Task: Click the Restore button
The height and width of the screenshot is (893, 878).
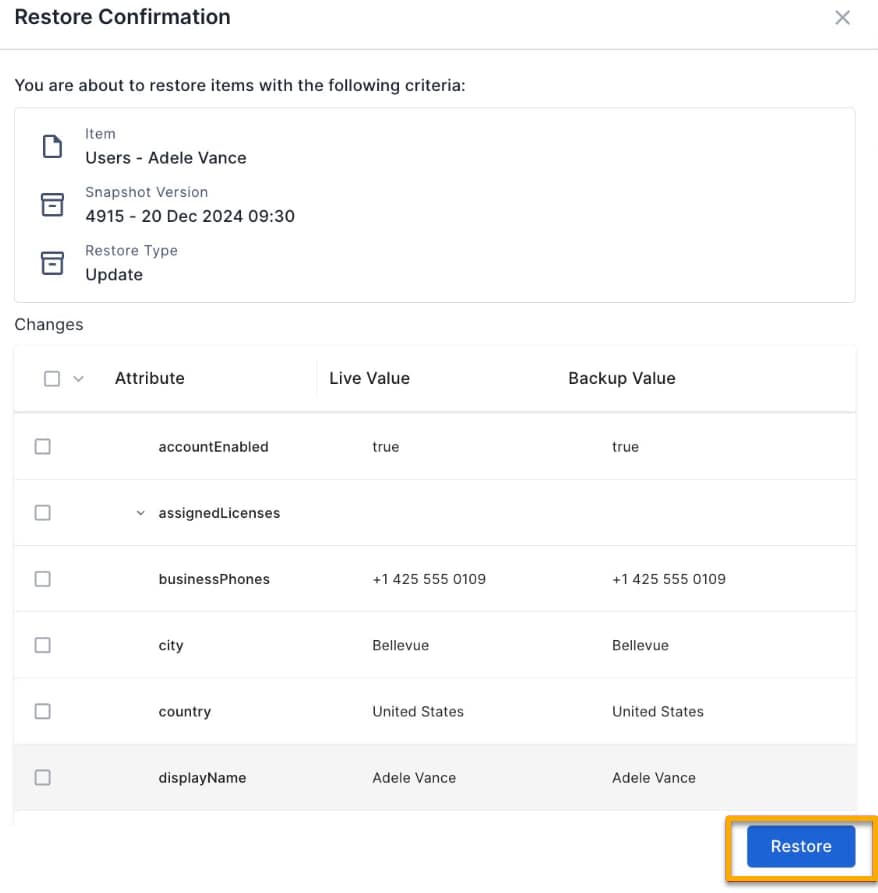Action: click(800, 846)
